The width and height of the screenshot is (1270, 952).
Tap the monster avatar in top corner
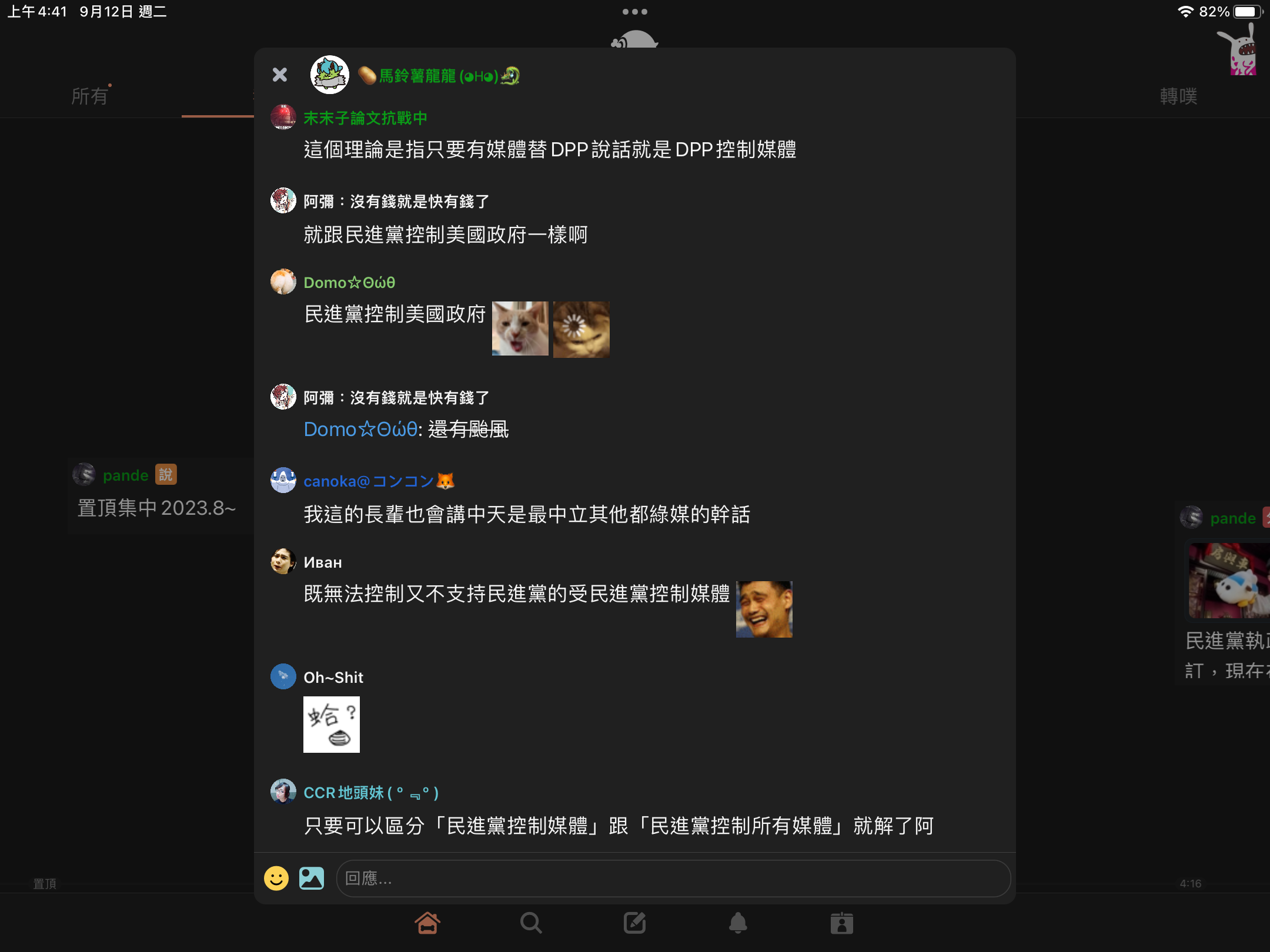tap(1239, 51)
